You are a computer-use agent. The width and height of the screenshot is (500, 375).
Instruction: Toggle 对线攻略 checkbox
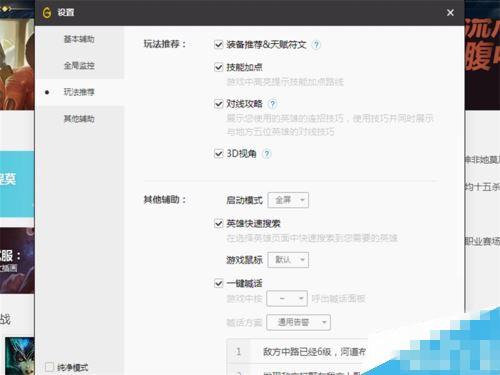coord(218,104)
